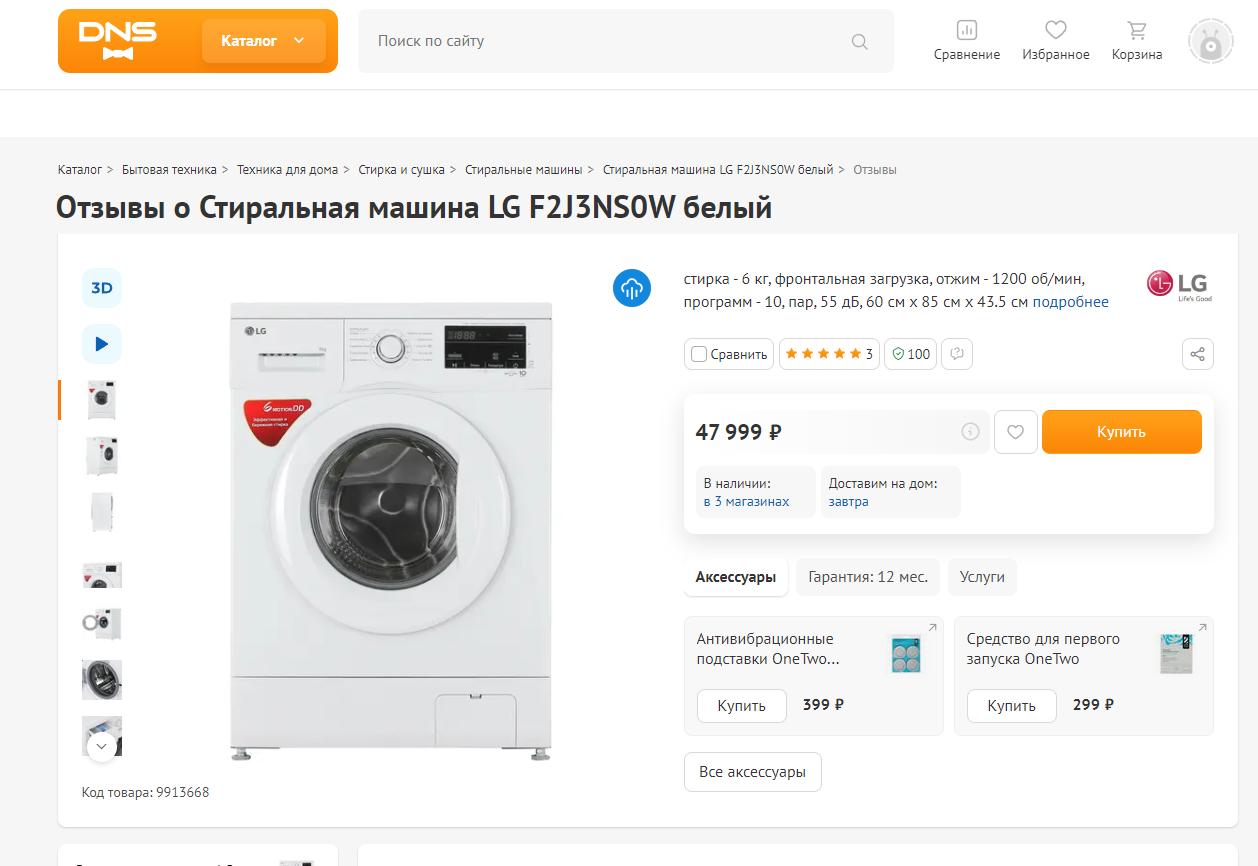Open the подробнее specifications link
Image resolution: width=1258 pixels, height=866 pixels.
click(1072, 301)
